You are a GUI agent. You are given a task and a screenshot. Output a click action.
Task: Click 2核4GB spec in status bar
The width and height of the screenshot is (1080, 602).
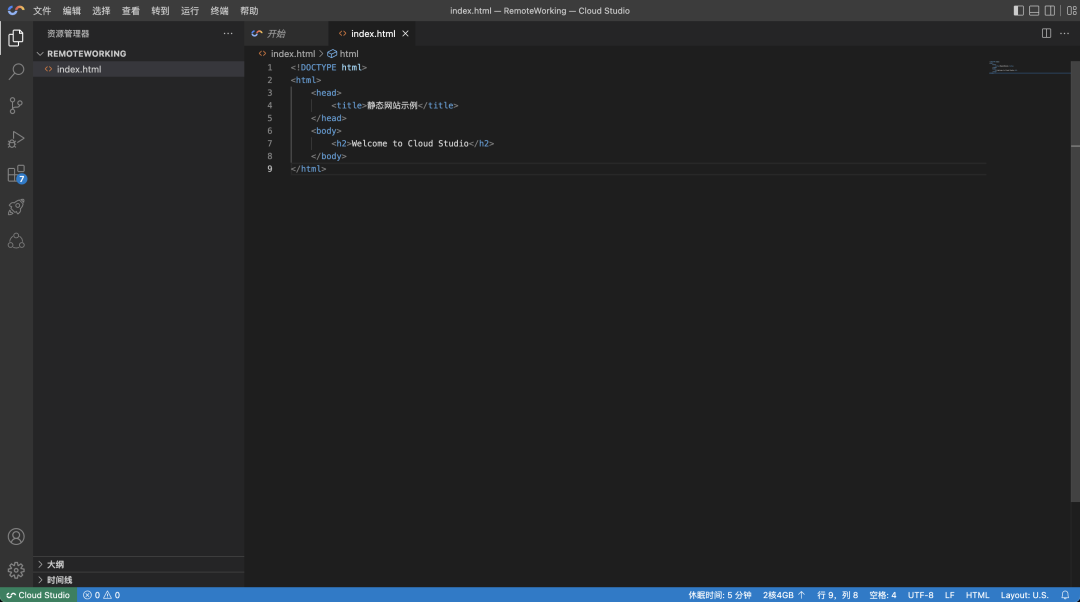(x=783, y=595)
